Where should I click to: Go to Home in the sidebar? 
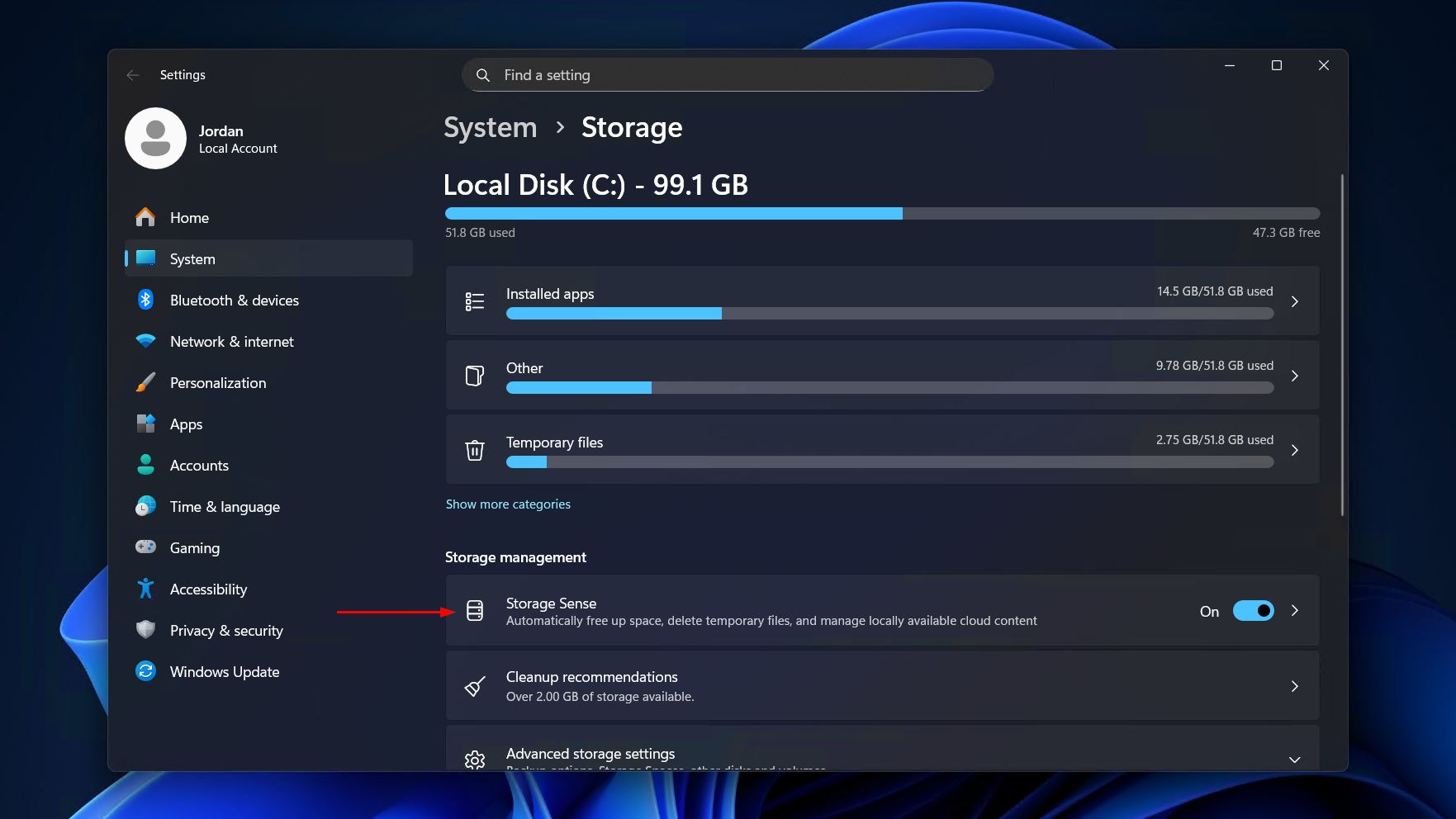pyautogui.click(x=189, y=217)
